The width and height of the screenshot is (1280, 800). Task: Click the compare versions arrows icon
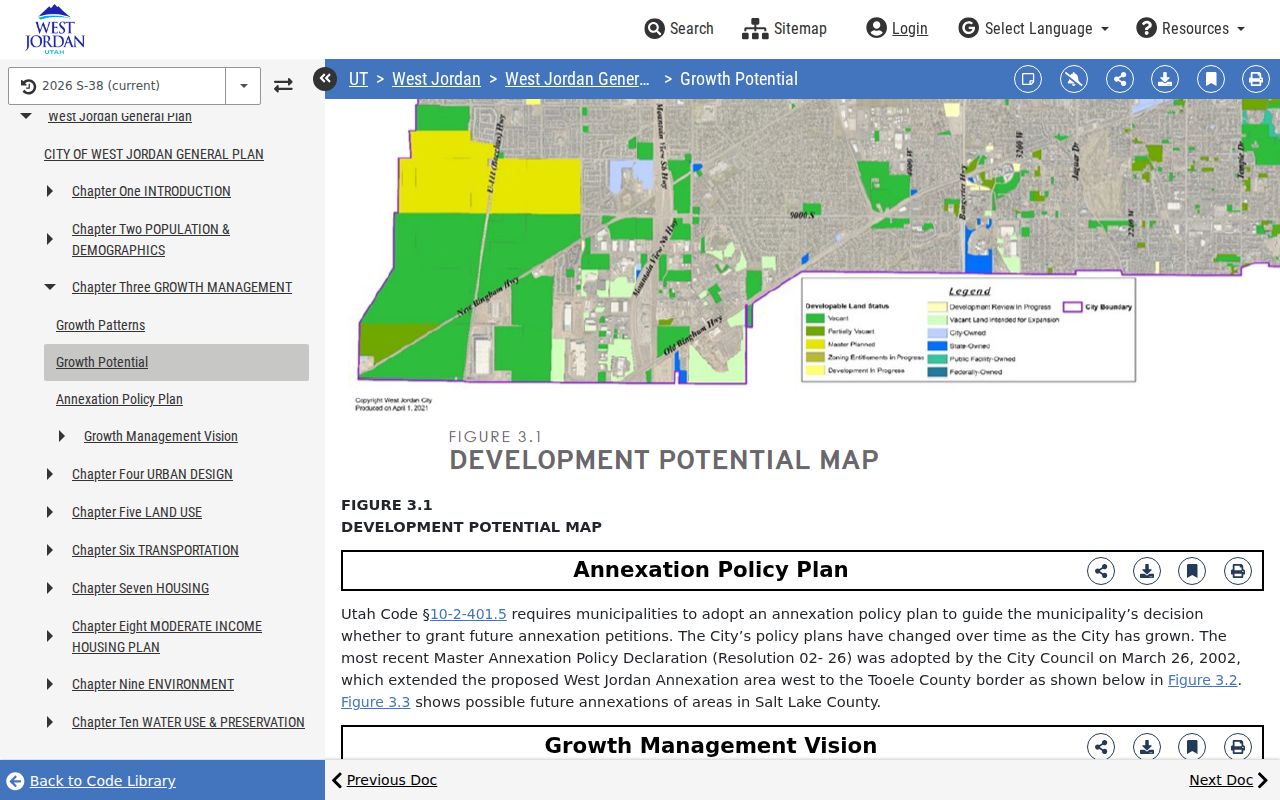283,86
